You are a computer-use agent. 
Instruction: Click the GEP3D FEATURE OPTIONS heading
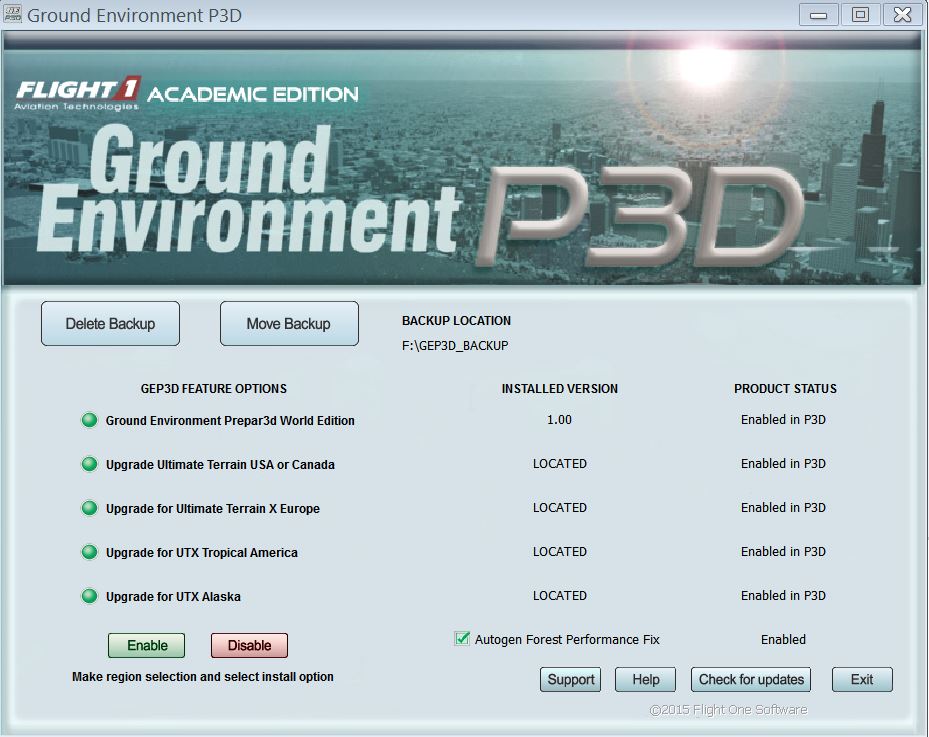(214, 389)
